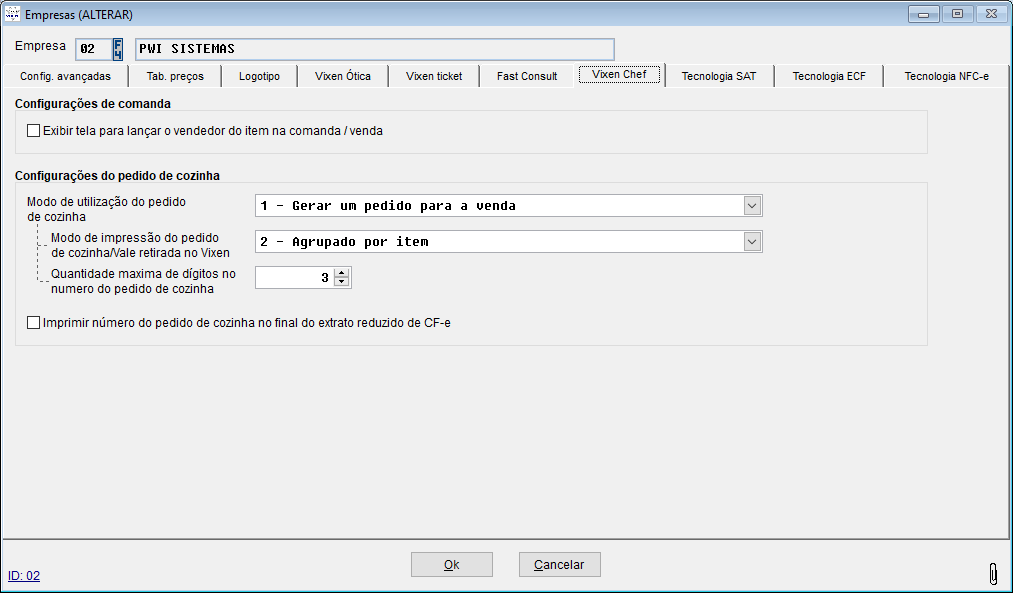Image resolution: width=1013 pixels, height=593 pixels.
Task: Toggle printing kitchen order number on CF-e
Action: coord(34,323)
